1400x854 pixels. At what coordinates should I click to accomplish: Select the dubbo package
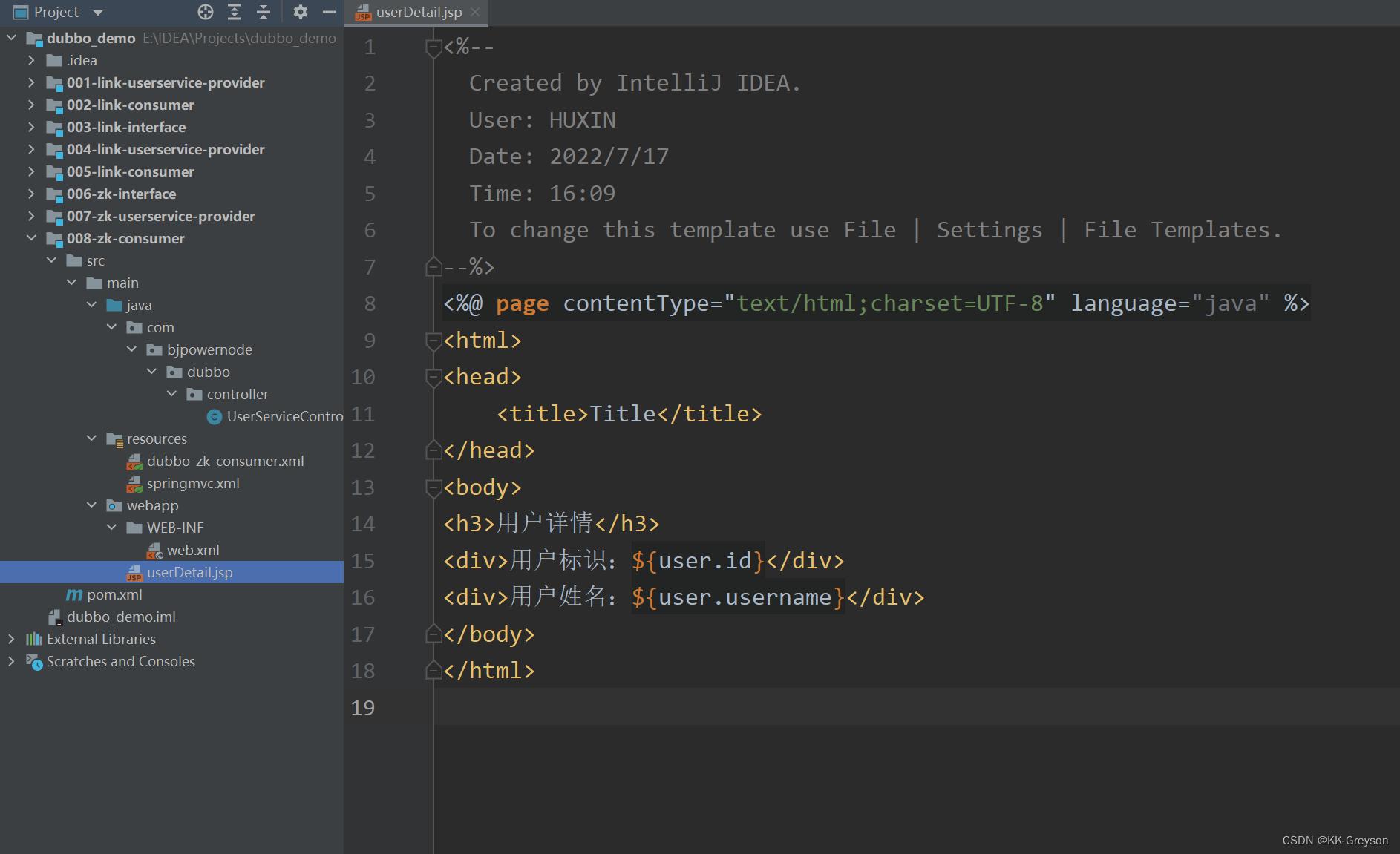tap(209, 372)
